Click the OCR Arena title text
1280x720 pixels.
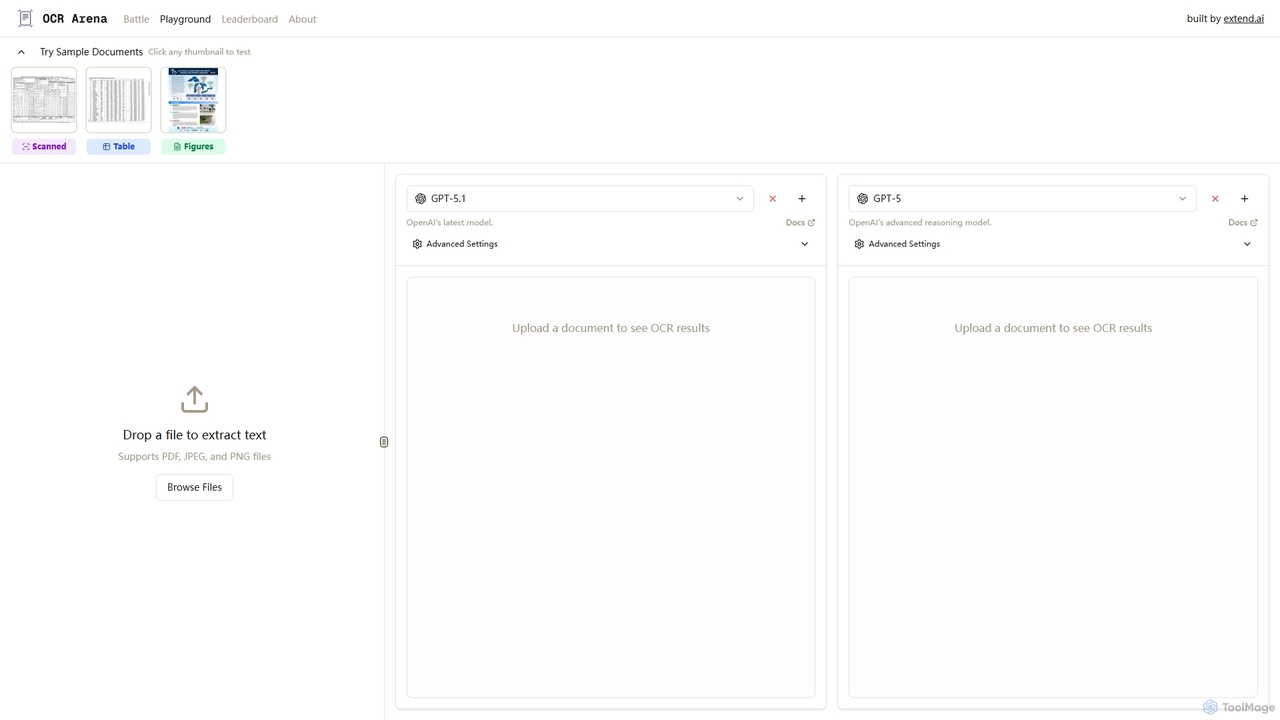pyautogui.click(x=75, y=19)
